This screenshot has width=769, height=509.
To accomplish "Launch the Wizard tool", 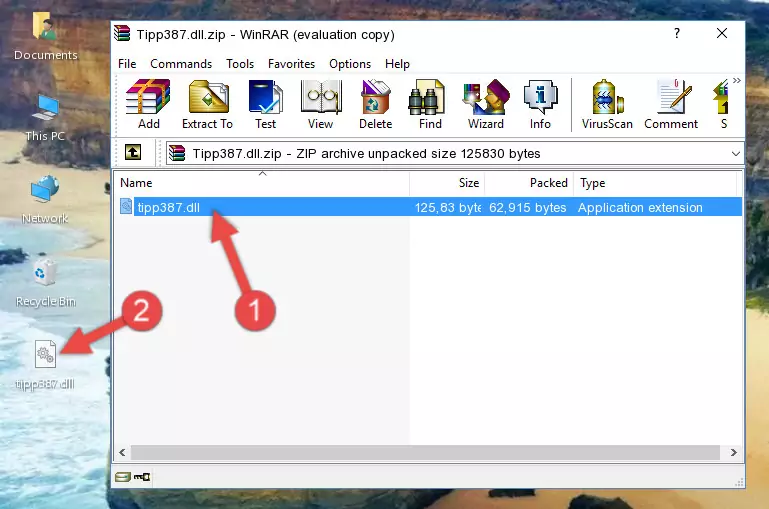I will pos(486,104).
